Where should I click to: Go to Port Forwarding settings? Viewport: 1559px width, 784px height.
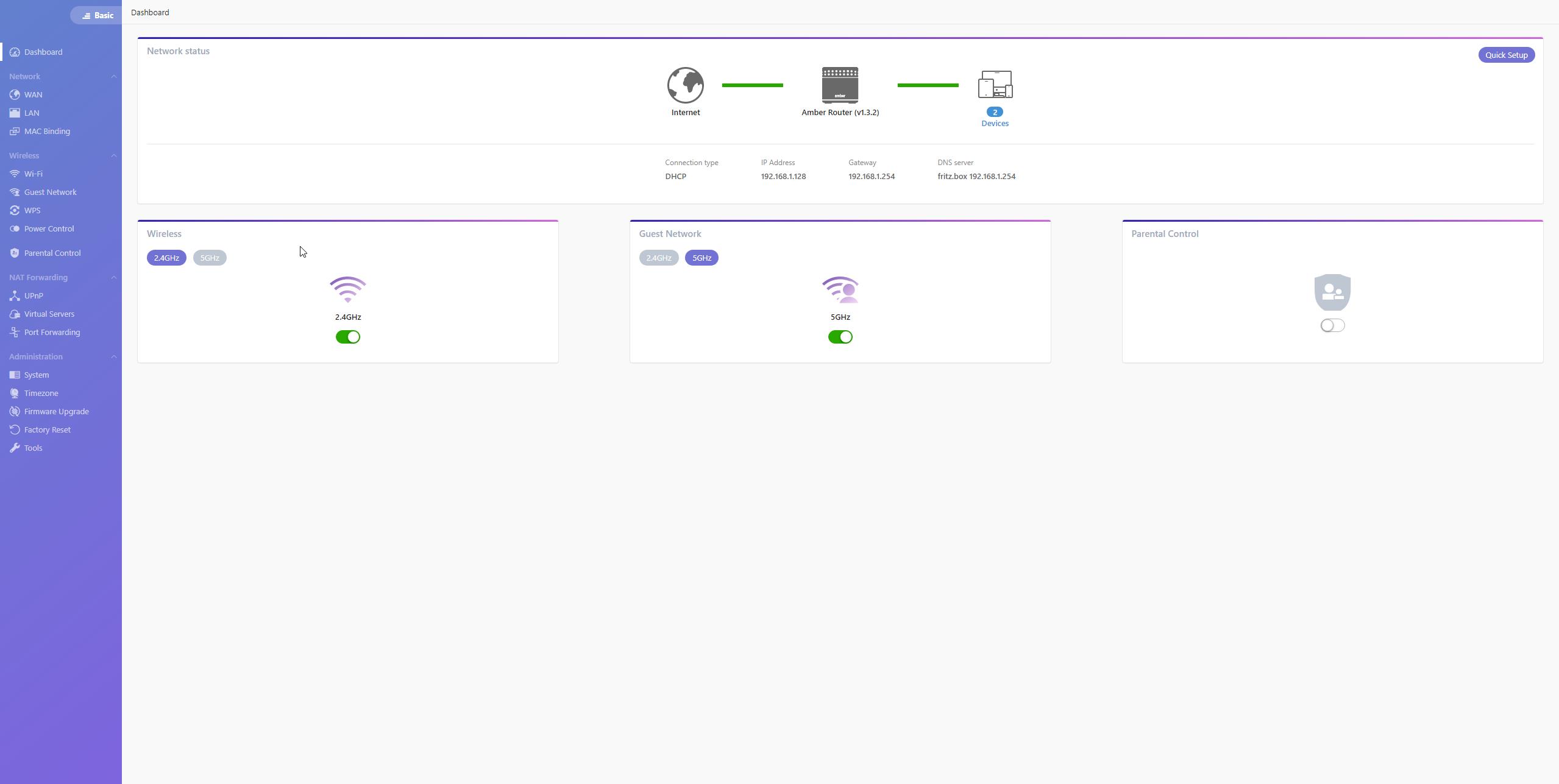pos(52,332)
